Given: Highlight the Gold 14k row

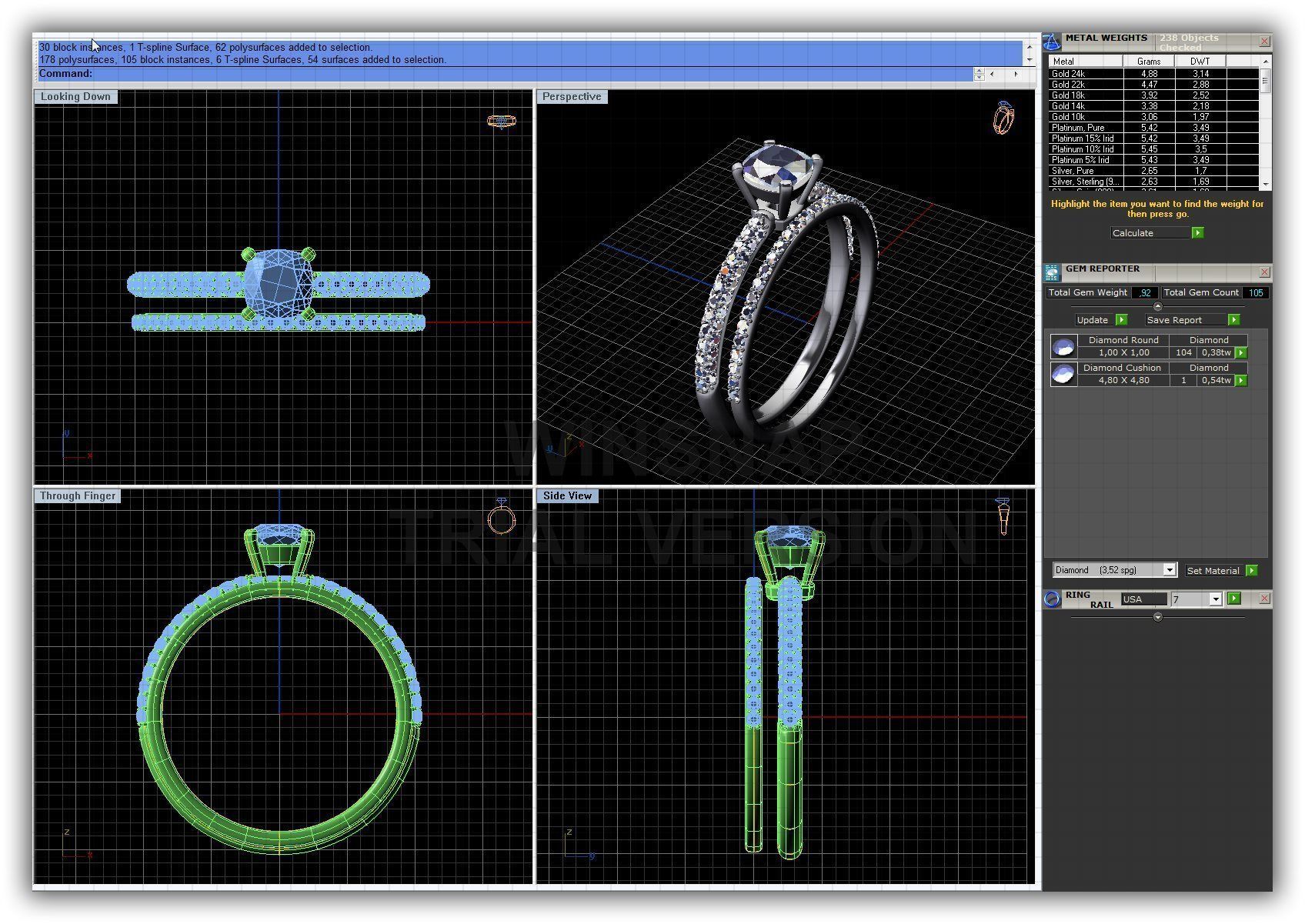Looking at the screenshot, I should pos(1153,106).
